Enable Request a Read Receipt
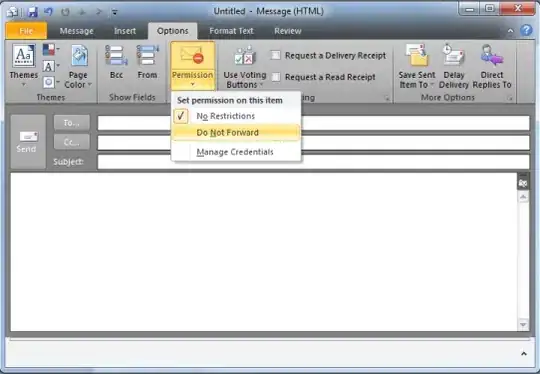This screenshot has height=374, width=540. [x=323, y=77]
